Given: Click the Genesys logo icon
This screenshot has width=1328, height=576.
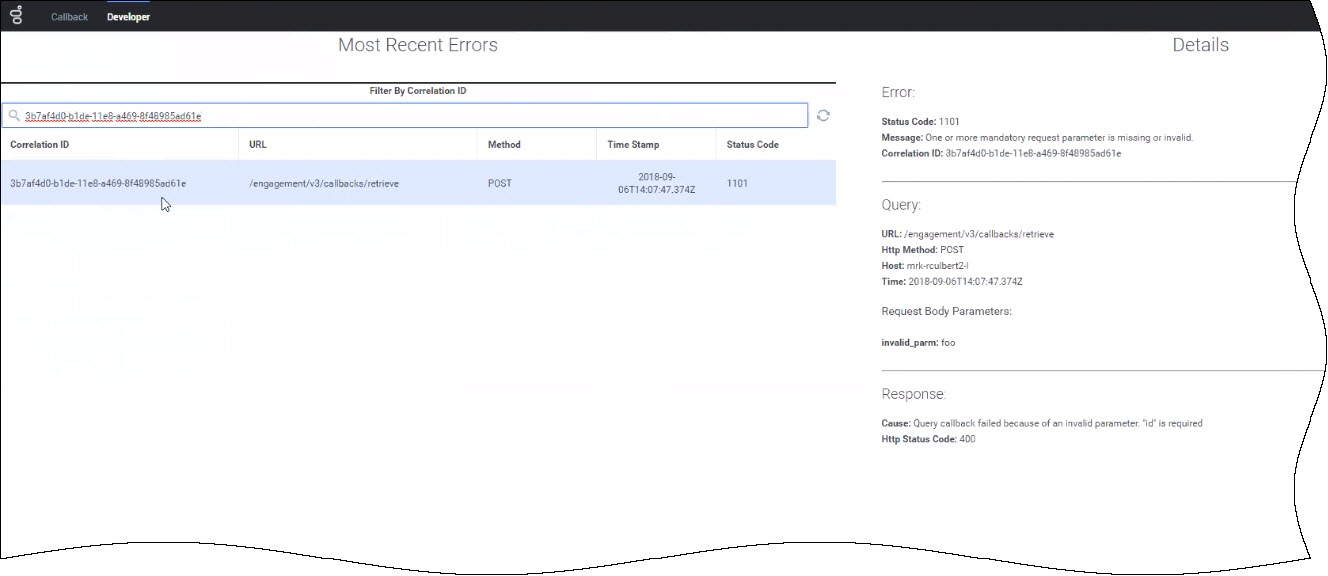Looking at the screenshot, I should pyautogui.click(x=17, y=16).
